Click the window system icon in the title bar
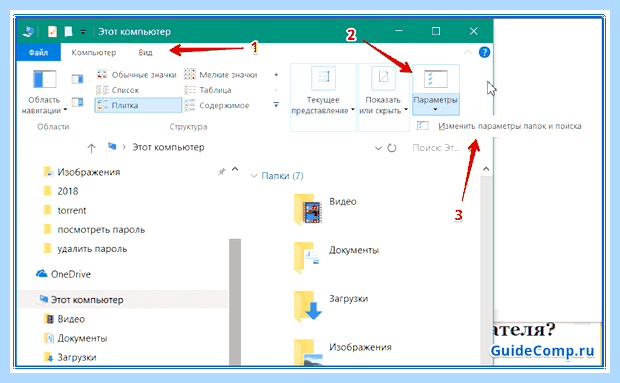The height and width of the screenshot is (383, 620). point(29,32)
